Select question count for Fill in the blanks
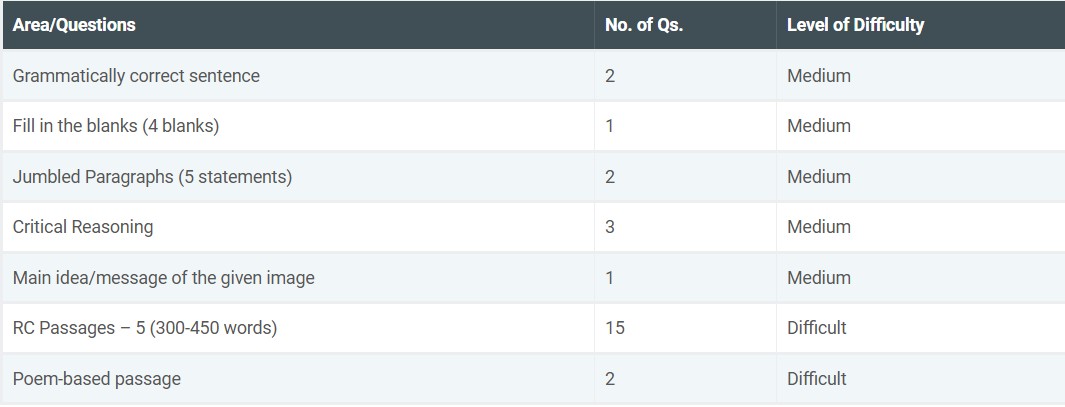This screenshot has width=1065, height=407. (x=610, y=126)
